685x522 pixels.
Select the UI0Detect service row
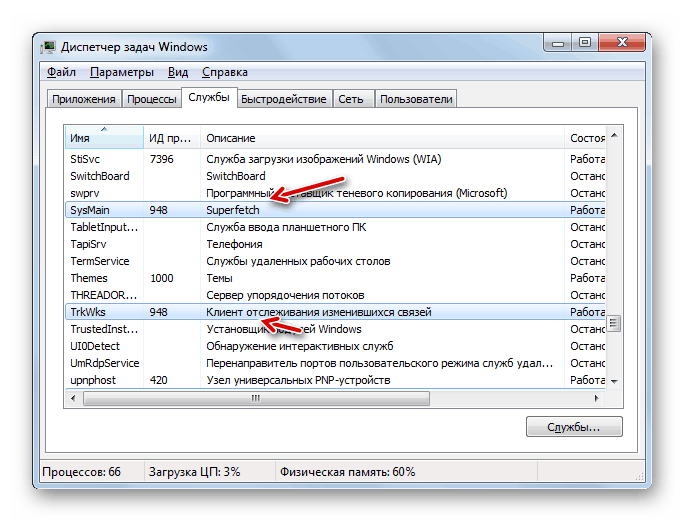(x=335, y=346)
